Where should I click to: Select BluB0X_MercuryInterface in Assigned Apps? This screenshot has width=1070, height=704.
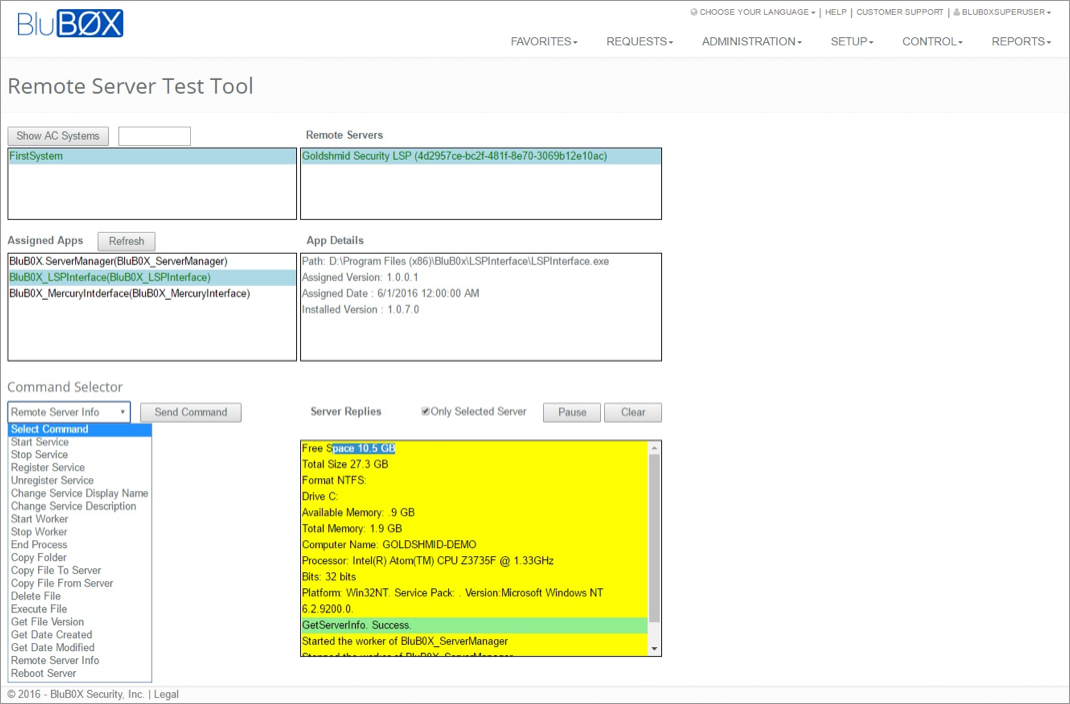click(129, 293)
